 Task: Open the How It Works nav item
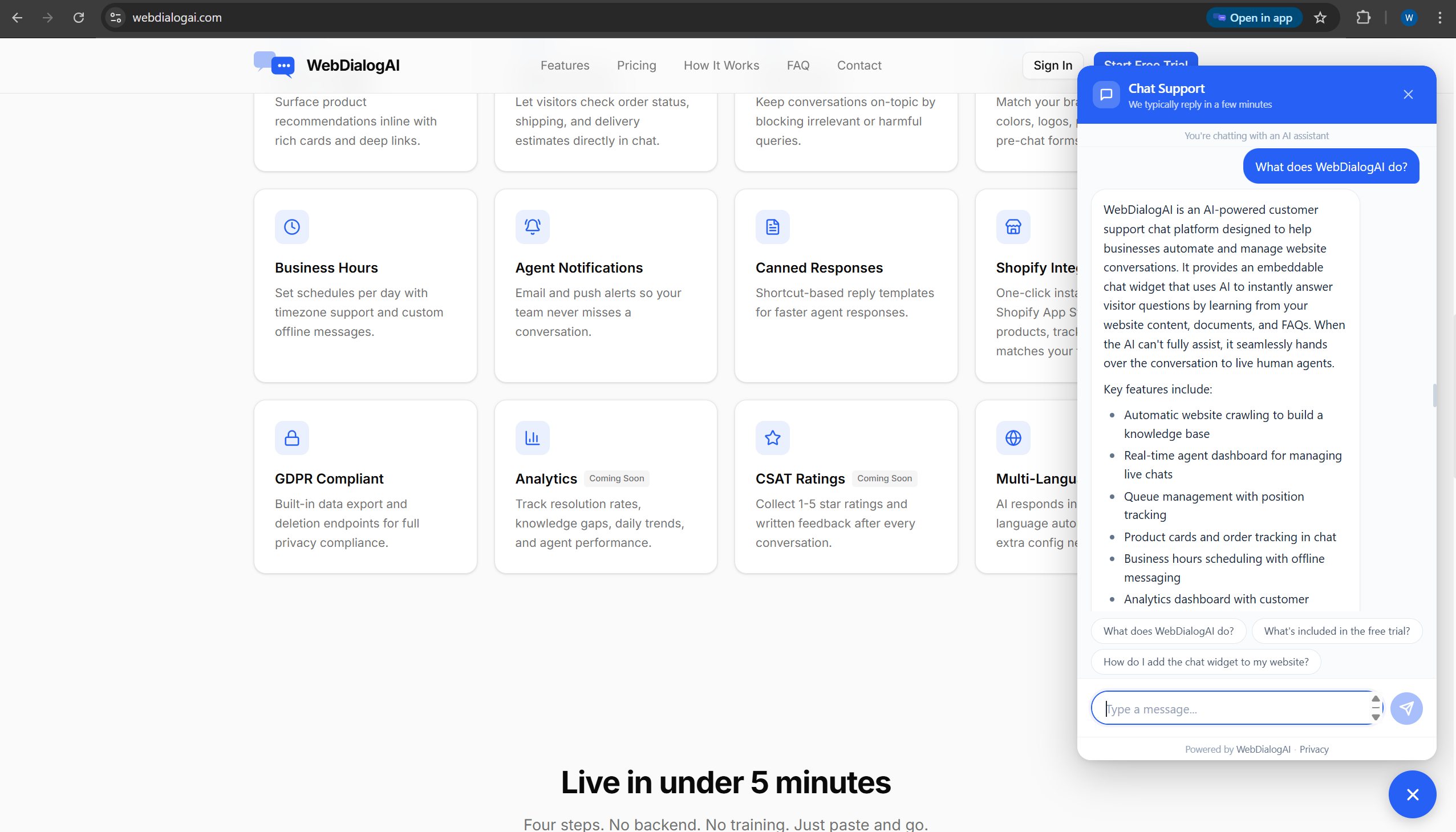pyautogui.click(x=721, y=65)
